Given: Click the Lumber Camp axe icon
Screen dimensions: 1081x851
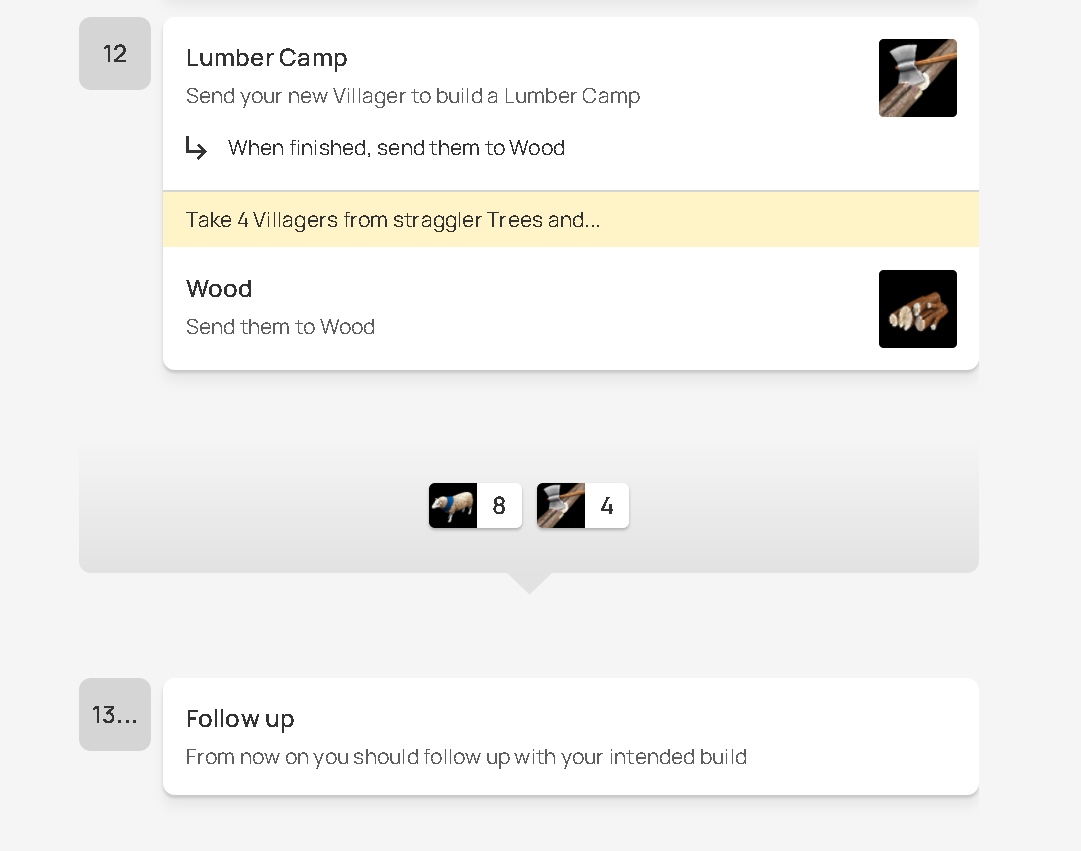Looking at the screenshot, I should point(917,78).
